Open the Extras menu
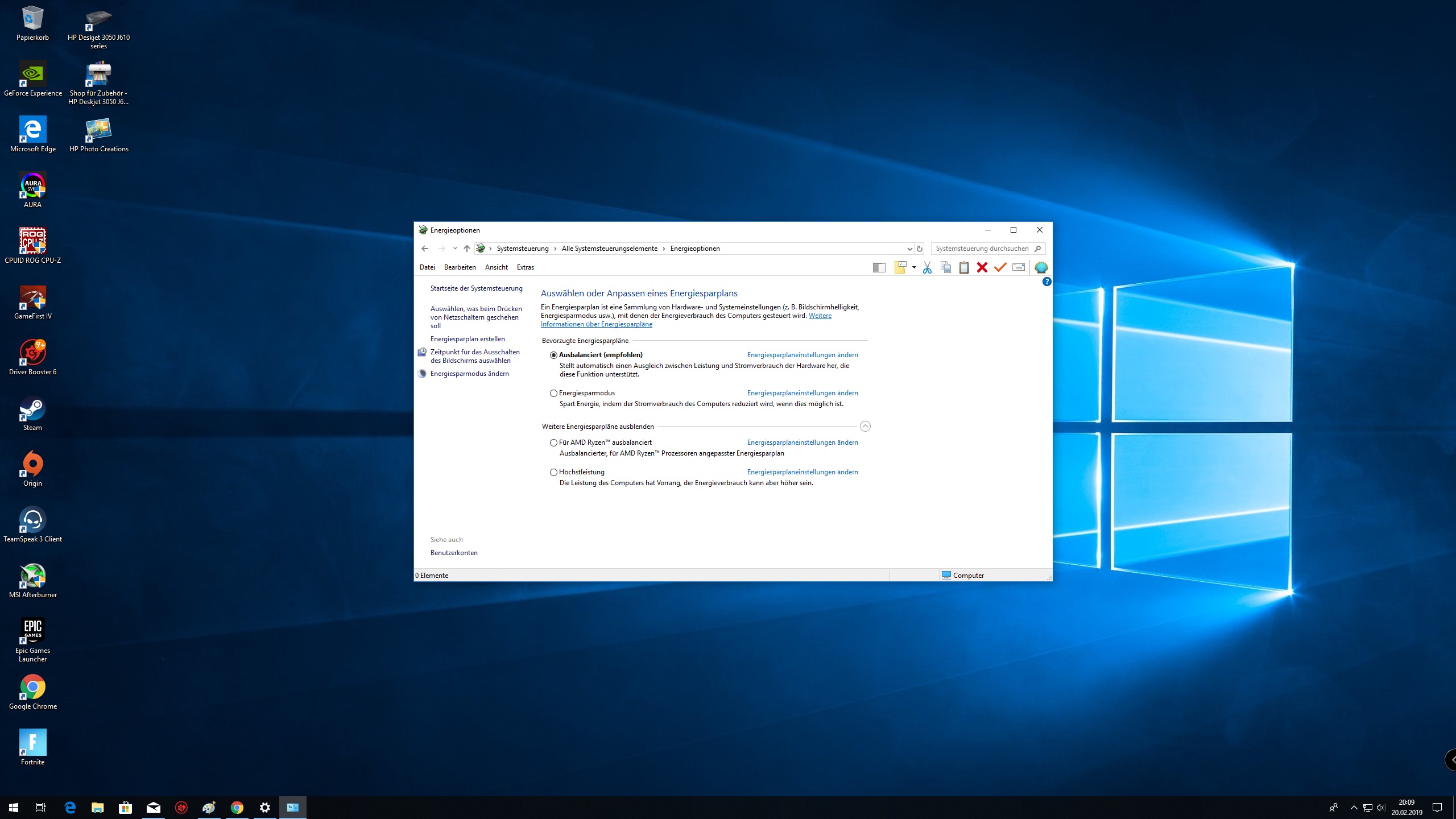The image size is (1456, 819). coord(525,267)
